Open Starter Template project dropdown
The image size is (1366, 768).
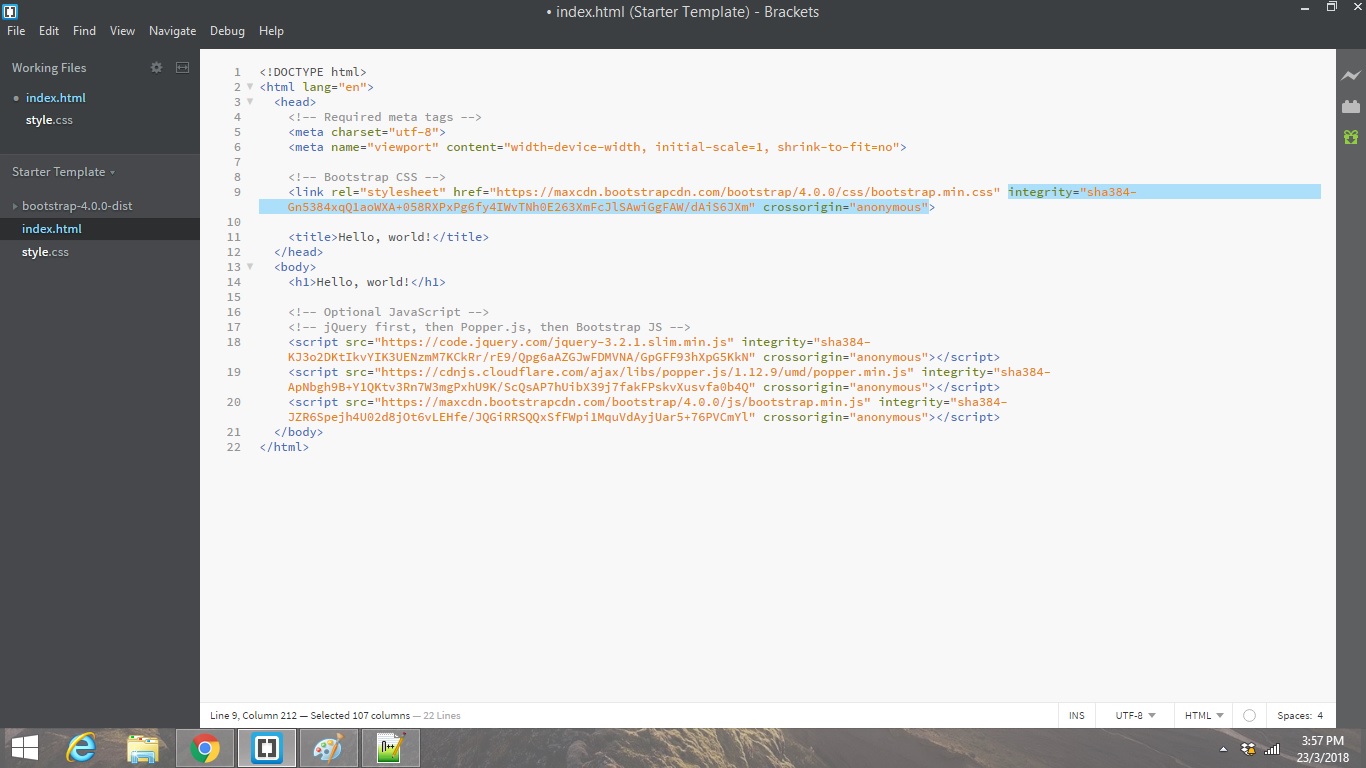tap(64, 172)
